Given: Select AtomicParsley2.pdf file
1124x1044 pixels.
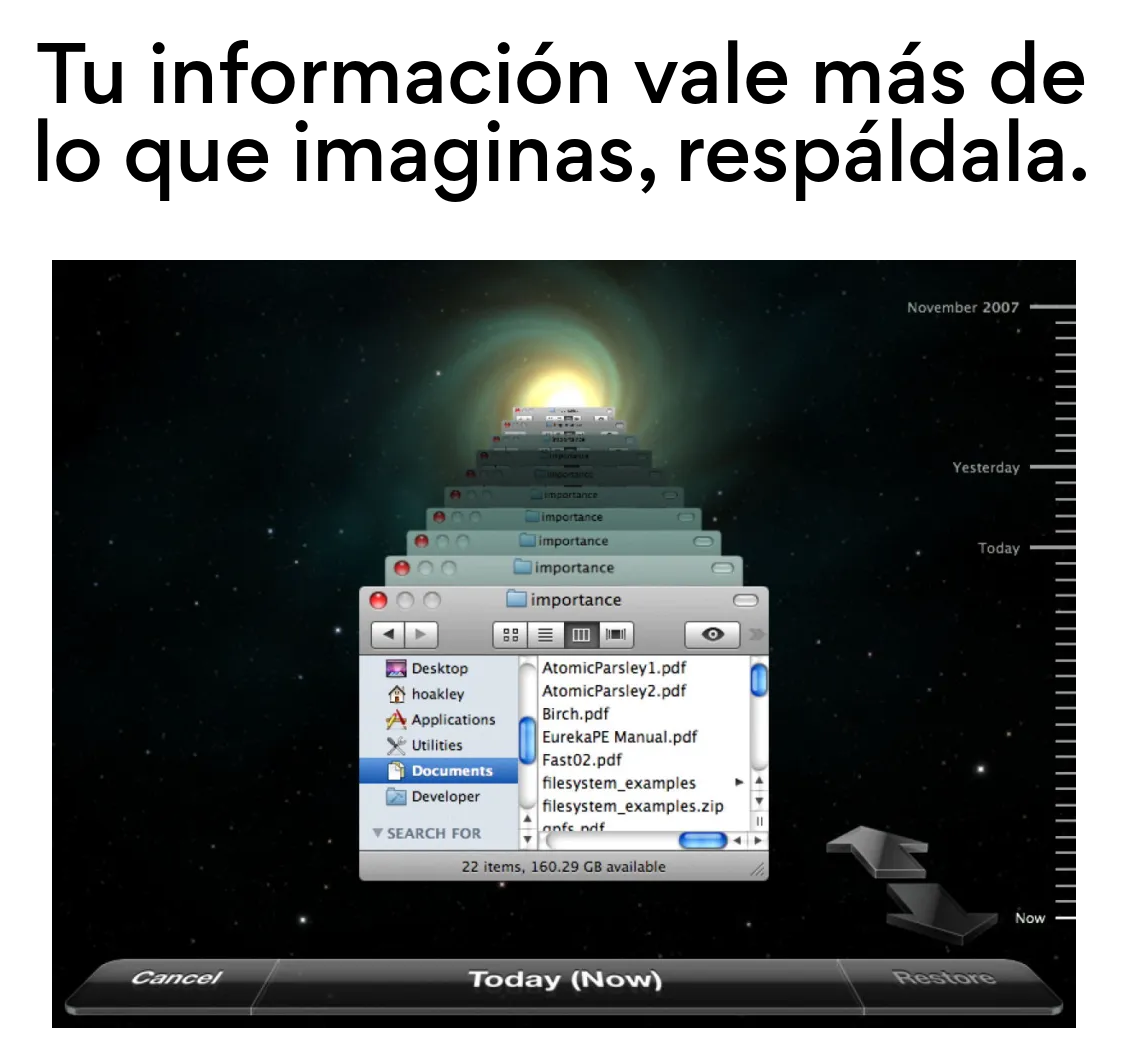Looking at the screenshot, I should click(x=614, y=691).
